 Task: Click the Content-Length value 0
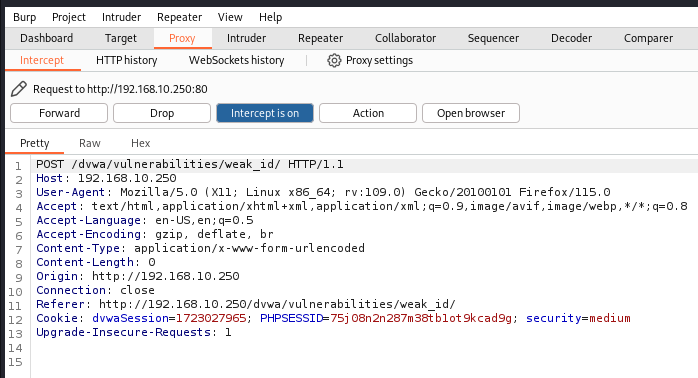152,262
